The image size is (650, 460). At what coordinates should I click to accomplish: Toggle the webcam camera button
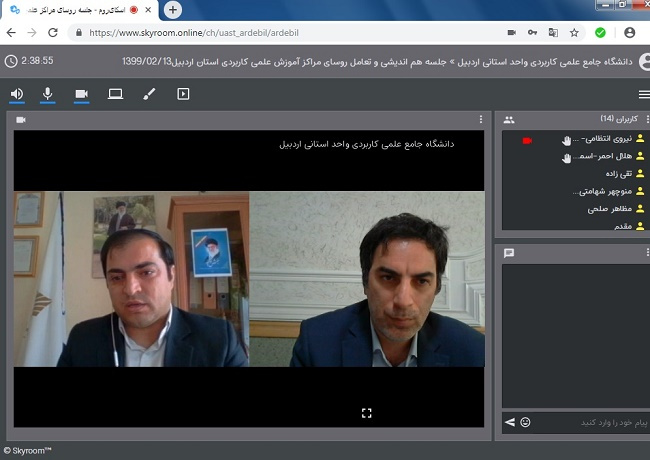[81, 94]
